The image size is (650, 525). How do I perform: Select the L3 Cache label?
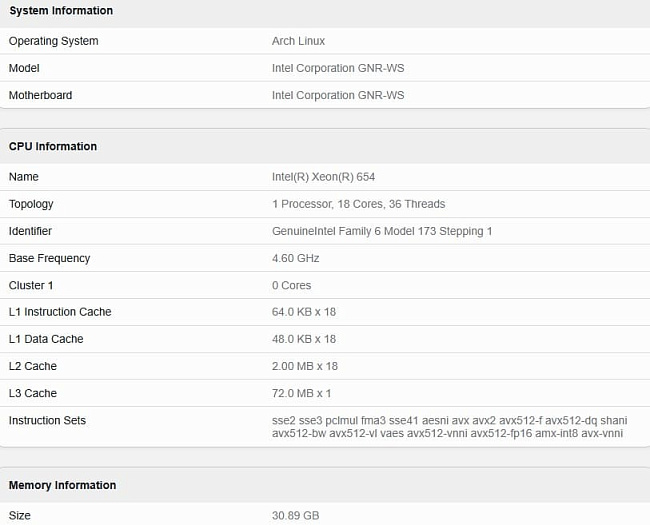click(33, 393)
